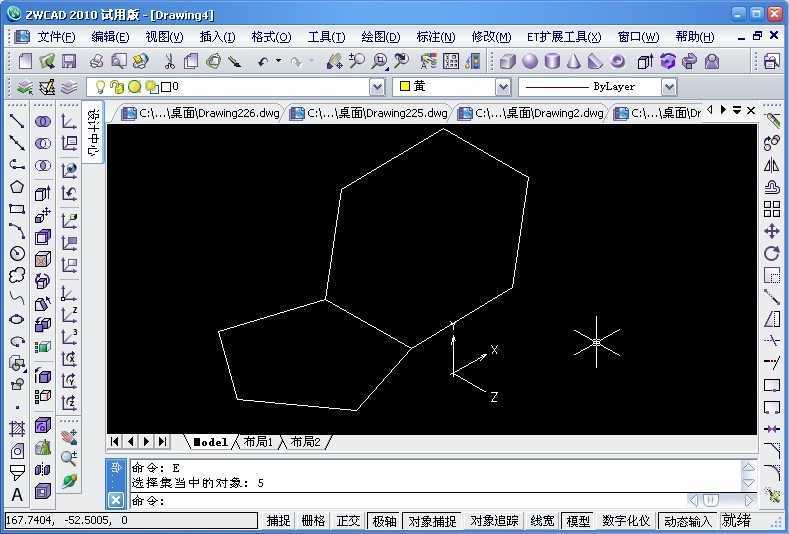Open the 设计中心 side panel tab
Screen dimensions: 789x534
click(x=93, y=131)
